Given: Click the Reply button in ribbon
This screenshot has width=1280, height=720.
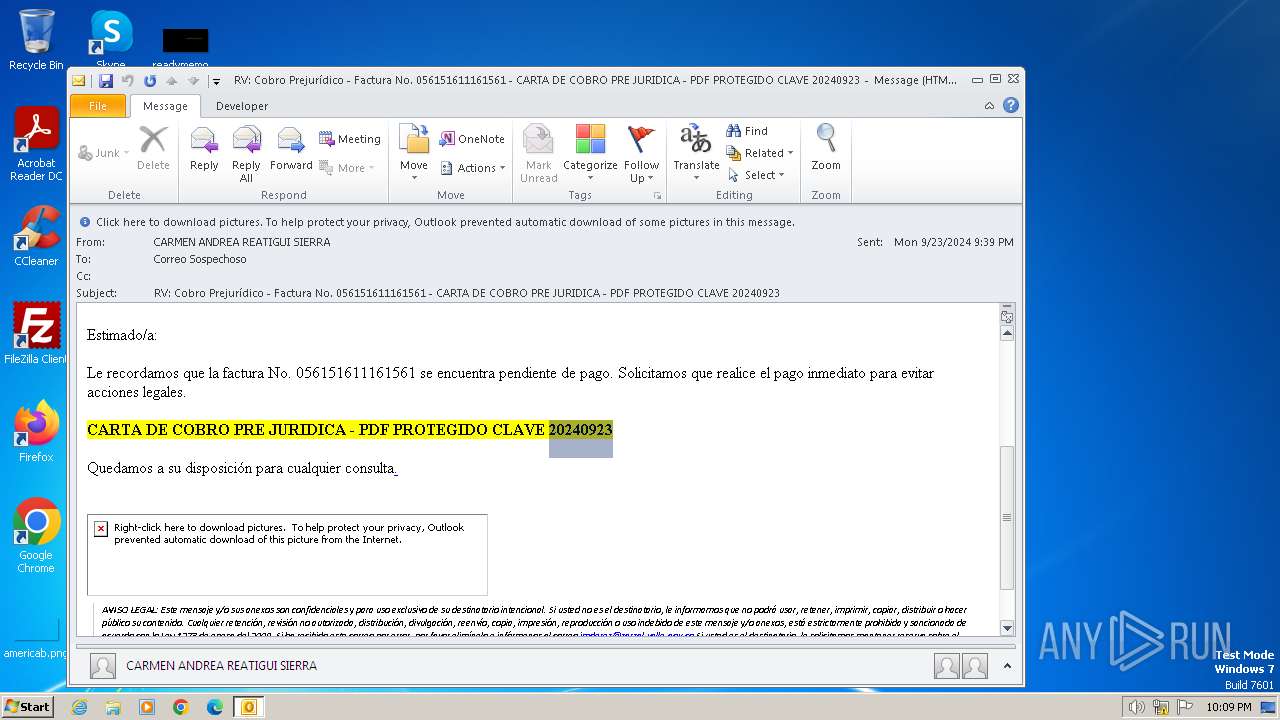Looking at the screenshot, I should pyautogui.click(x=204, y=150).
